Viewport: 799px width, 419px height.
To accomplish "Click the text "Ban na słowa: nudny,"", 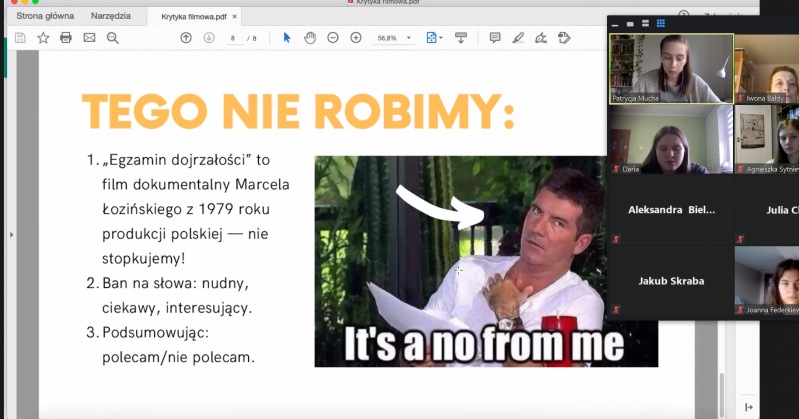I will click(x=176, y=283).
